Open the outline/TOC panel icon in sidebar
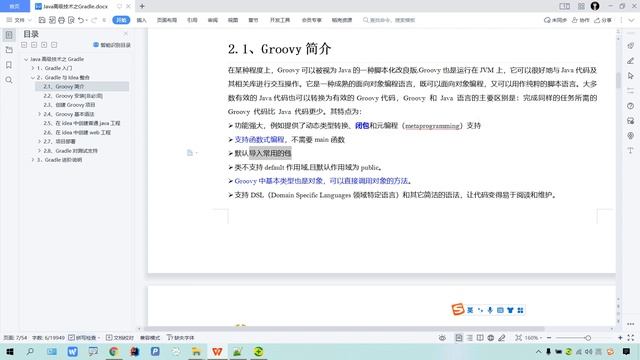 [9, 35]
